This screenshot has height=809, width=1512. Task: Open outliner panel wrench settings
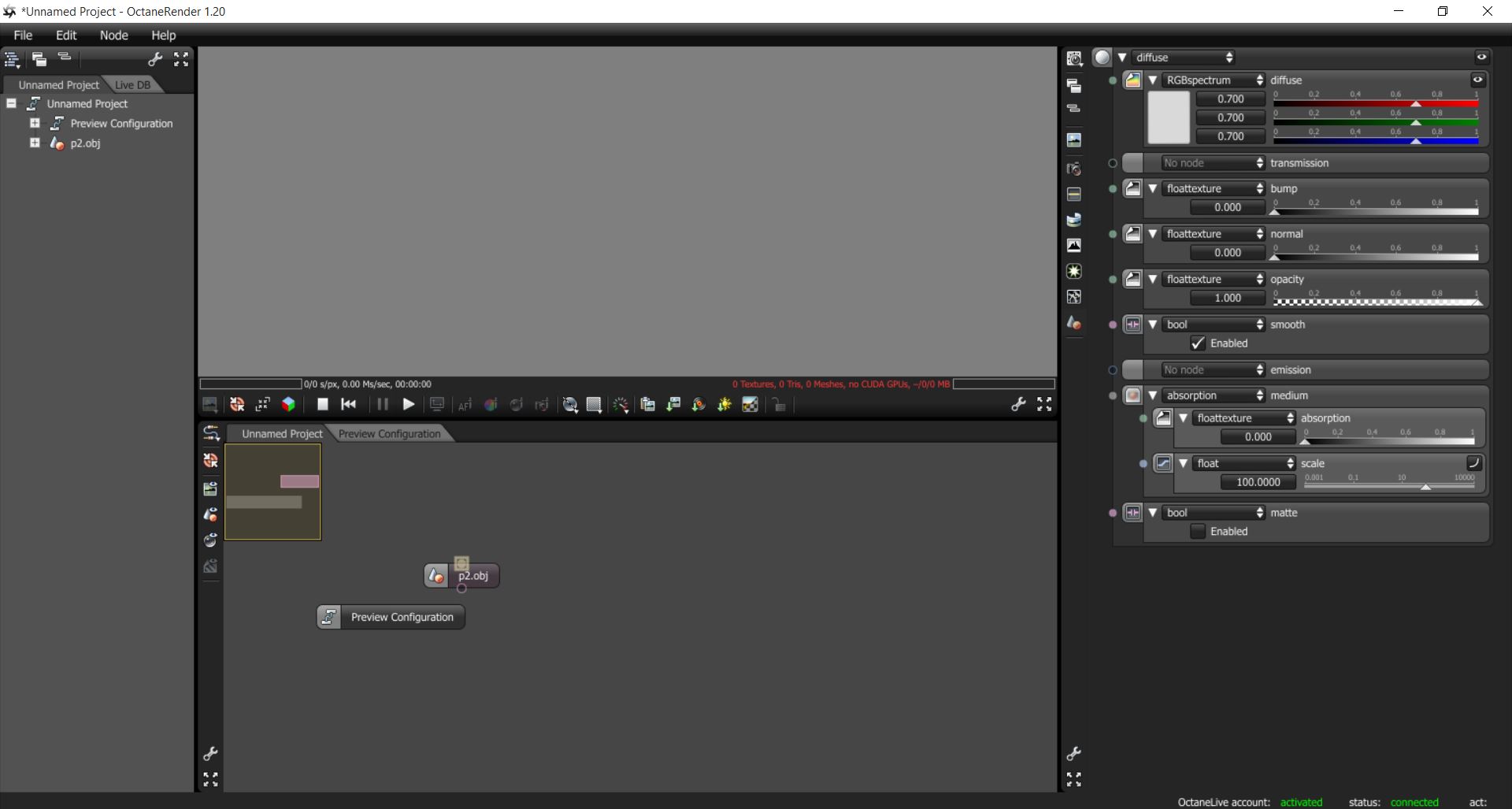point(155,59)
